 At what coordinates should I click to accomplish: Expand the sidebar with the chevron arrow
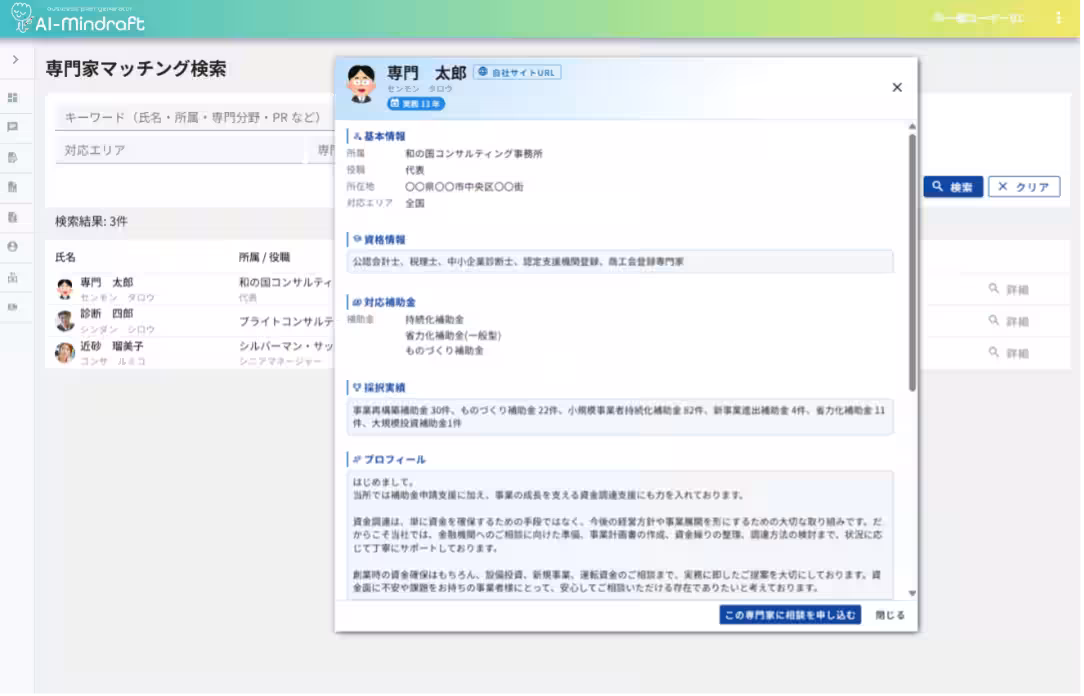coord(15,60)
